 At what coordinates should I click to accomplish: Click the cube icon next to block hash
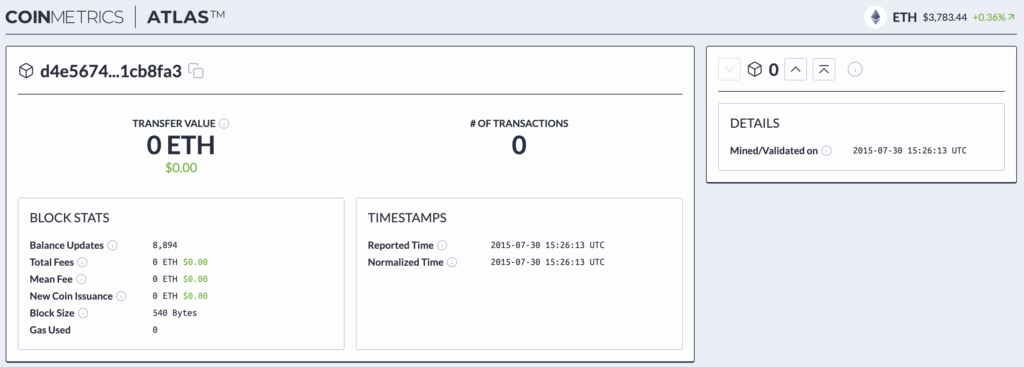(x=26, y=71)
